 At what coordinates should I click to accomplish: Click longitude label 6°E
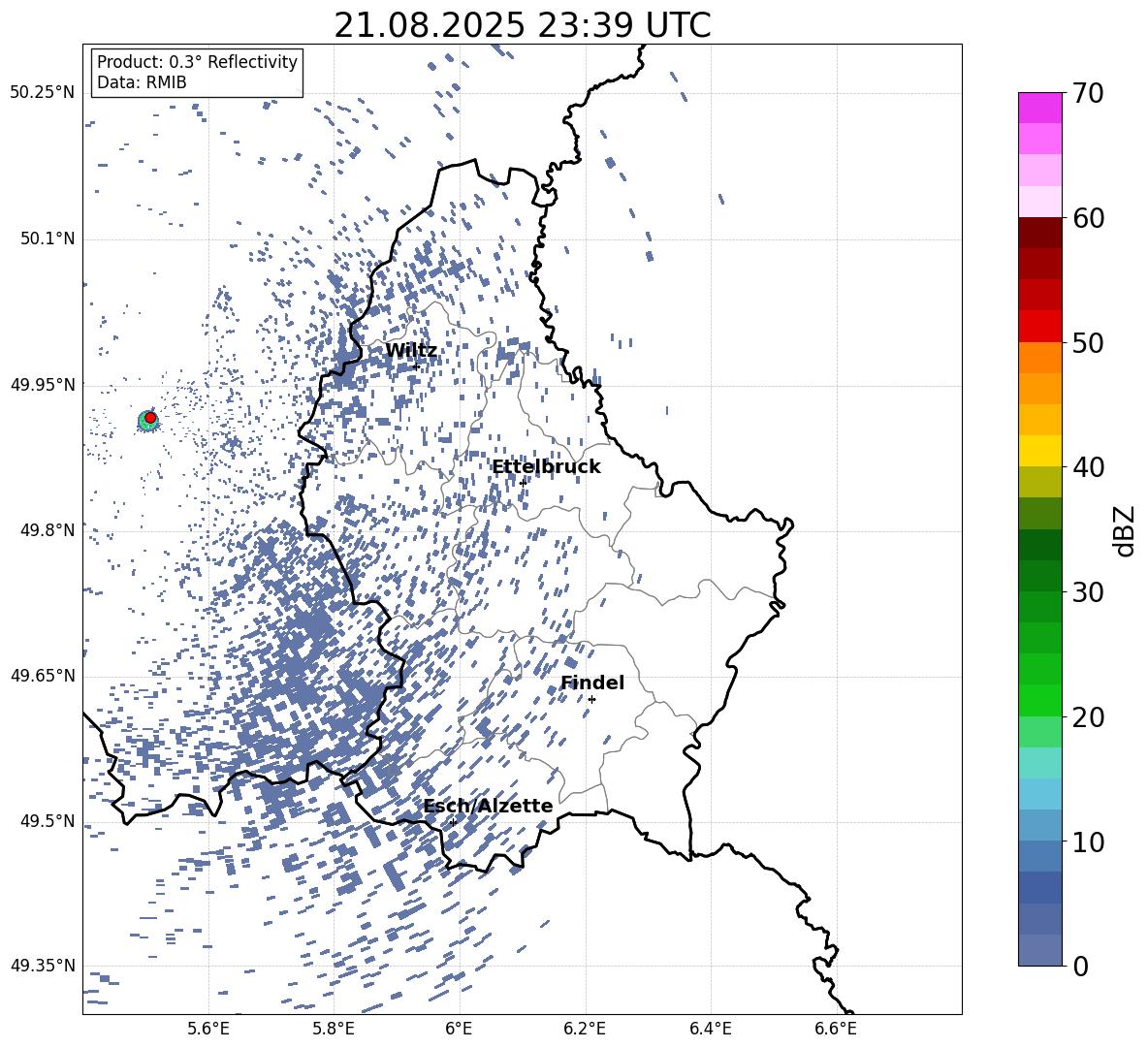point(459,1029)
